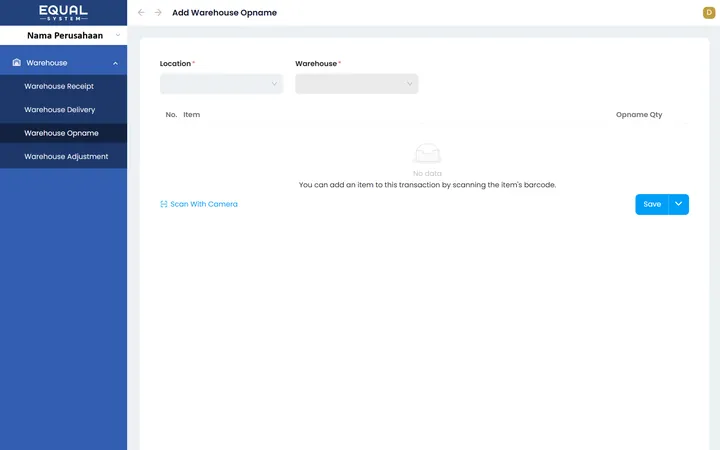Viewport: 720px width, 450px height.
Task: Click the Equal System logo
Action: tap(63, 12)
